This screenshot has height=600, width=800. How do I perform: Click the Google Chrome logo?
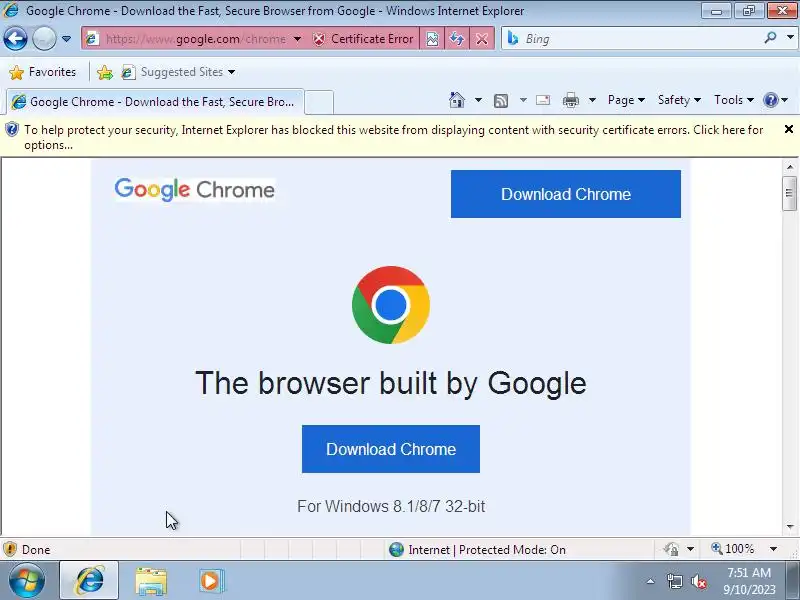(194, 190)
